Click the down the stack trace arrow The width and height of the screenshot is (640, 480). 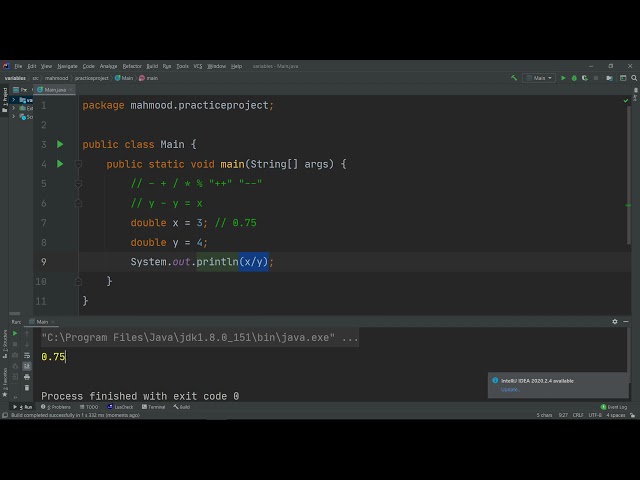[27, 344]
